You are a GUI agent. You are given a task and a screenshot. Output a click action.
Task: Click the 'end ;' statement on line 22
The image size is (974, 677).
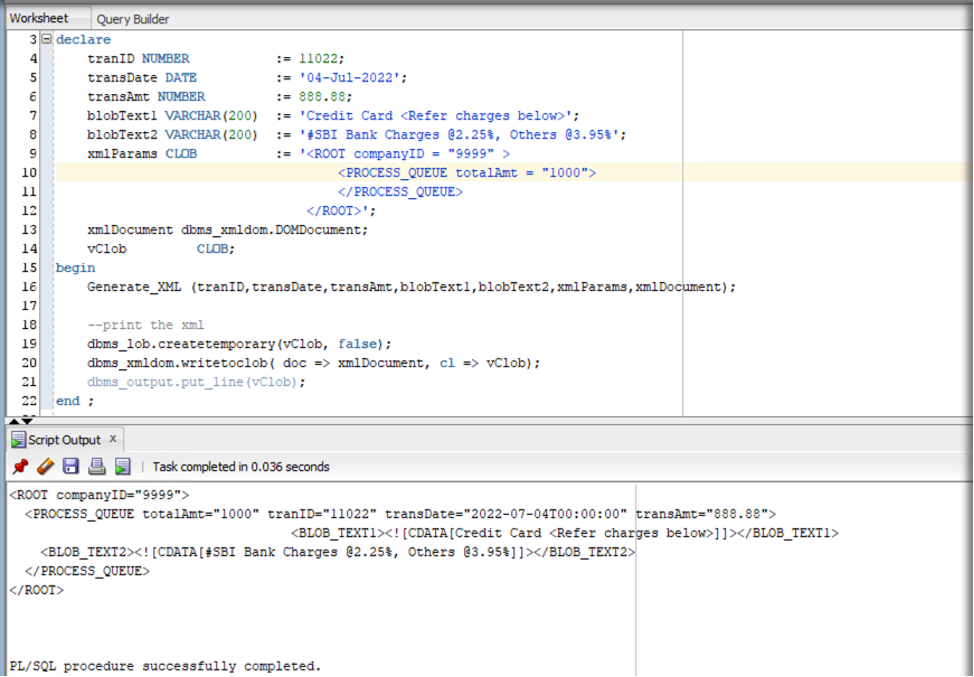75,401
